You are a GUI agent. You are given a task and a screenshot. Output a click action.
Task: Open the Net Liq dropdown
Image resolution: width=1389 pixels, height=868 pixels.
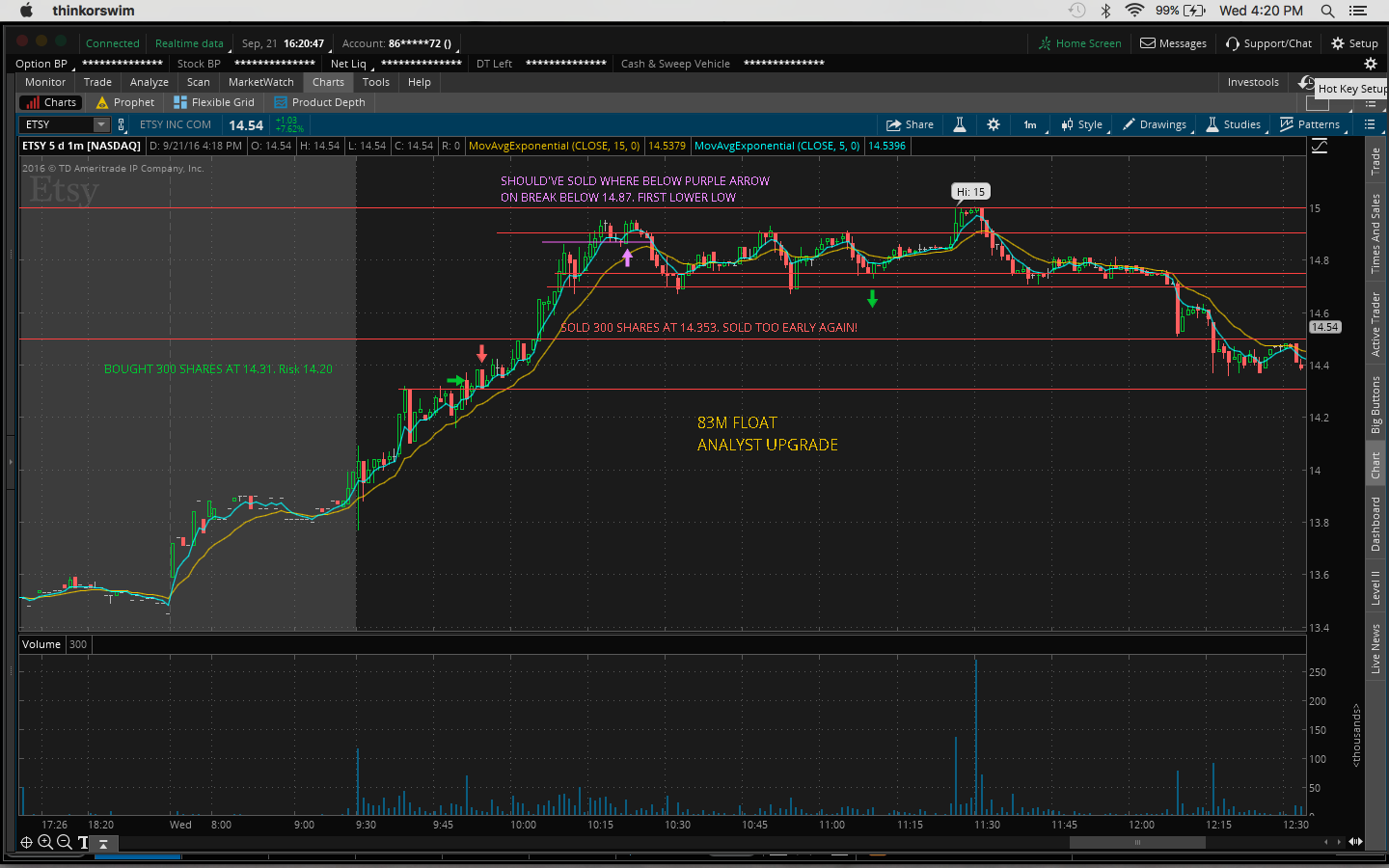coord(351,64)
